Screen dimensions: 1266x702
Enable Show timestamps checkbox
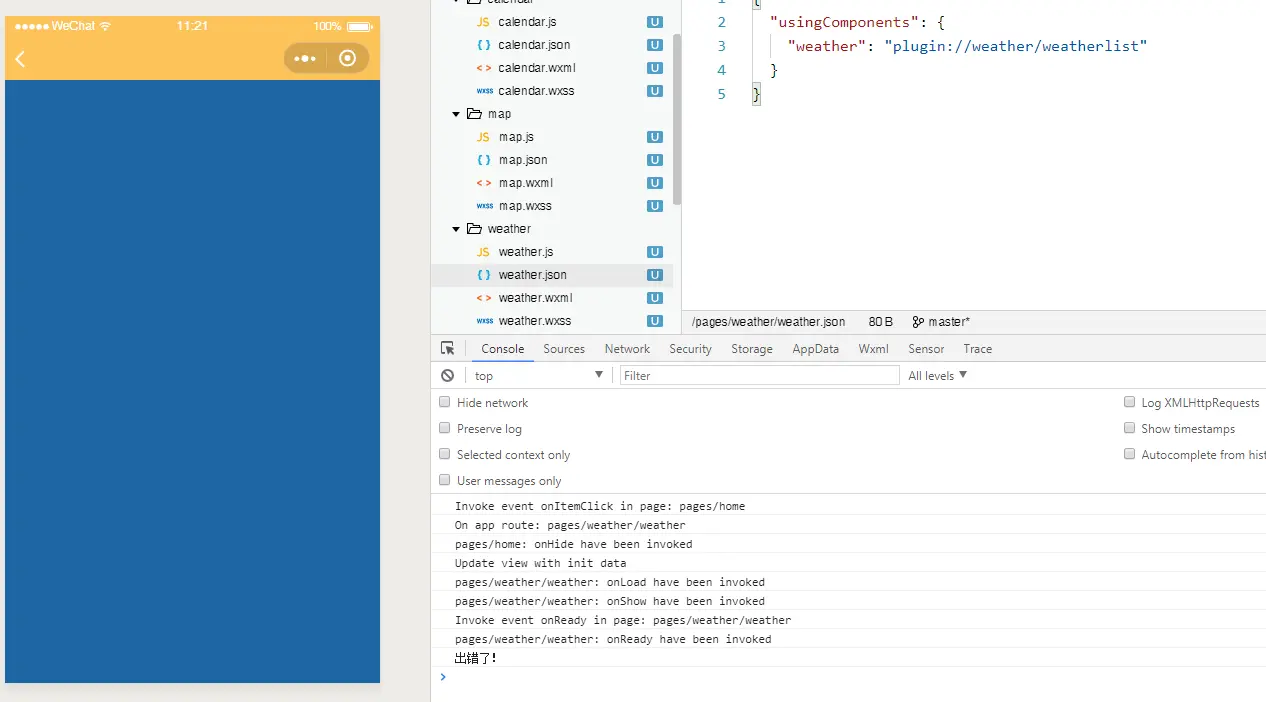pyautogui.click(x=1129, y=428)
